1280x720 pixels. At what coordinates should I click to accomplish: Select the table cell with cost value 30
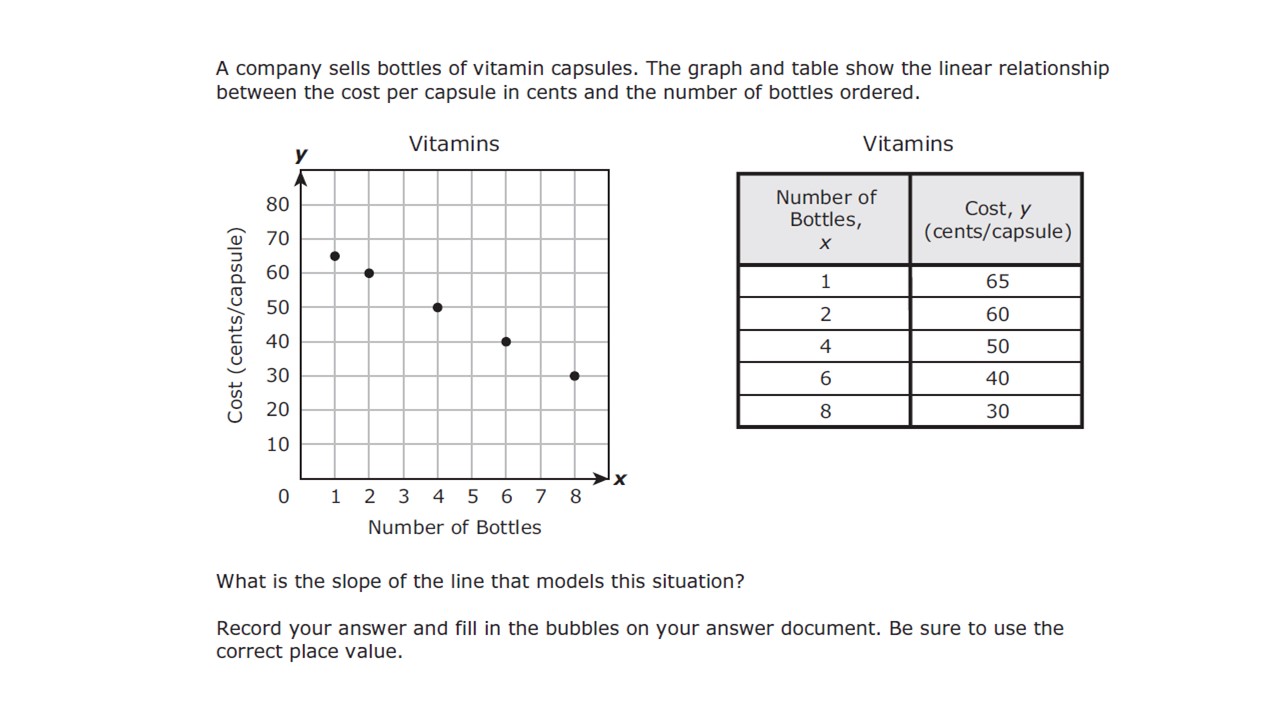coord(997,411)
